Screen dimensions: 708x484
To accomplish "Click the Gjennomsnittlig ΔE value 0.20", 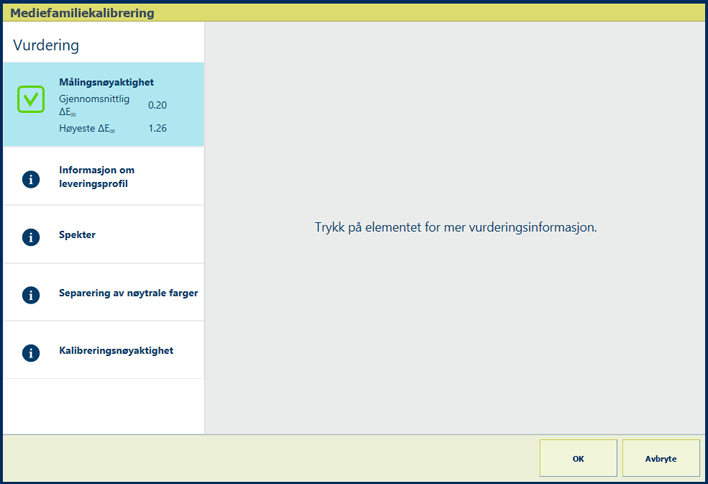I will click(158, 105).
